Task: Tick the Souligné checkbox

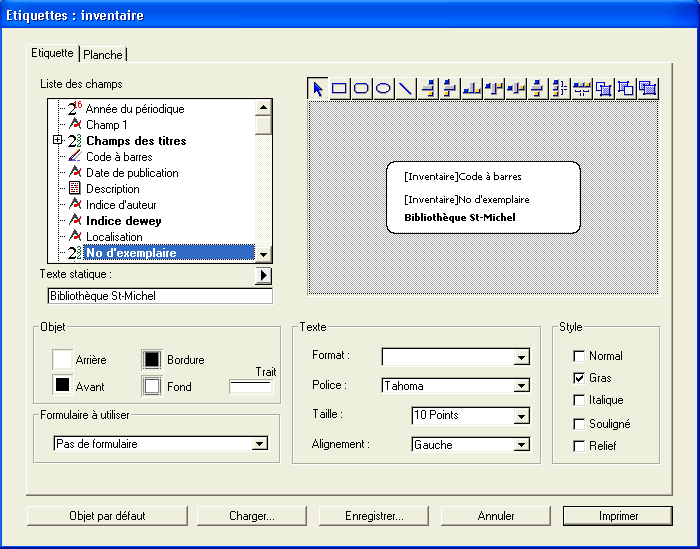Action: tap(579, 423)
